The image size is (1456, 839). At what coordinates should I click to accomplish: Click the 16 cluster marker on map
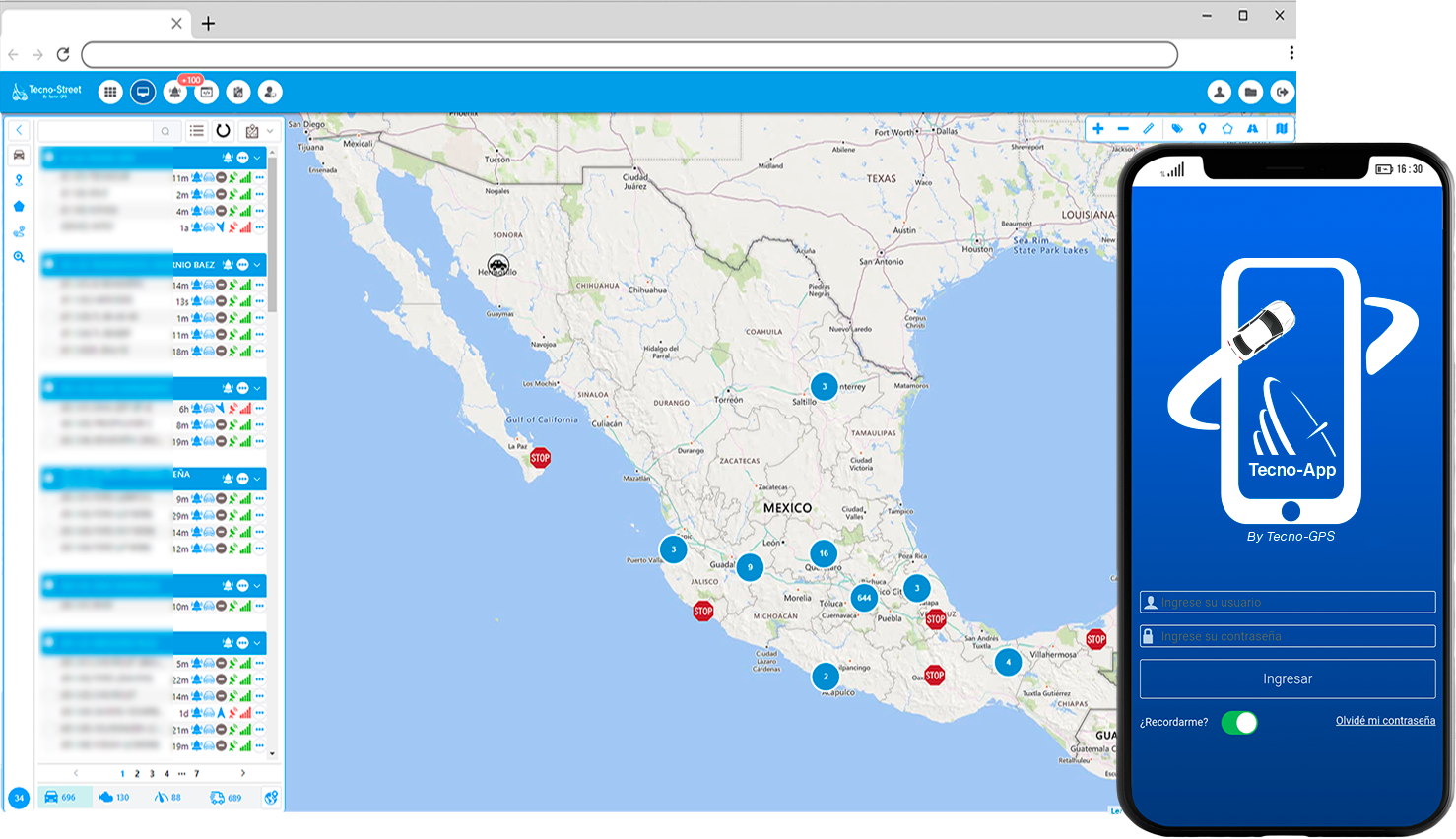(x=824, y=553)
